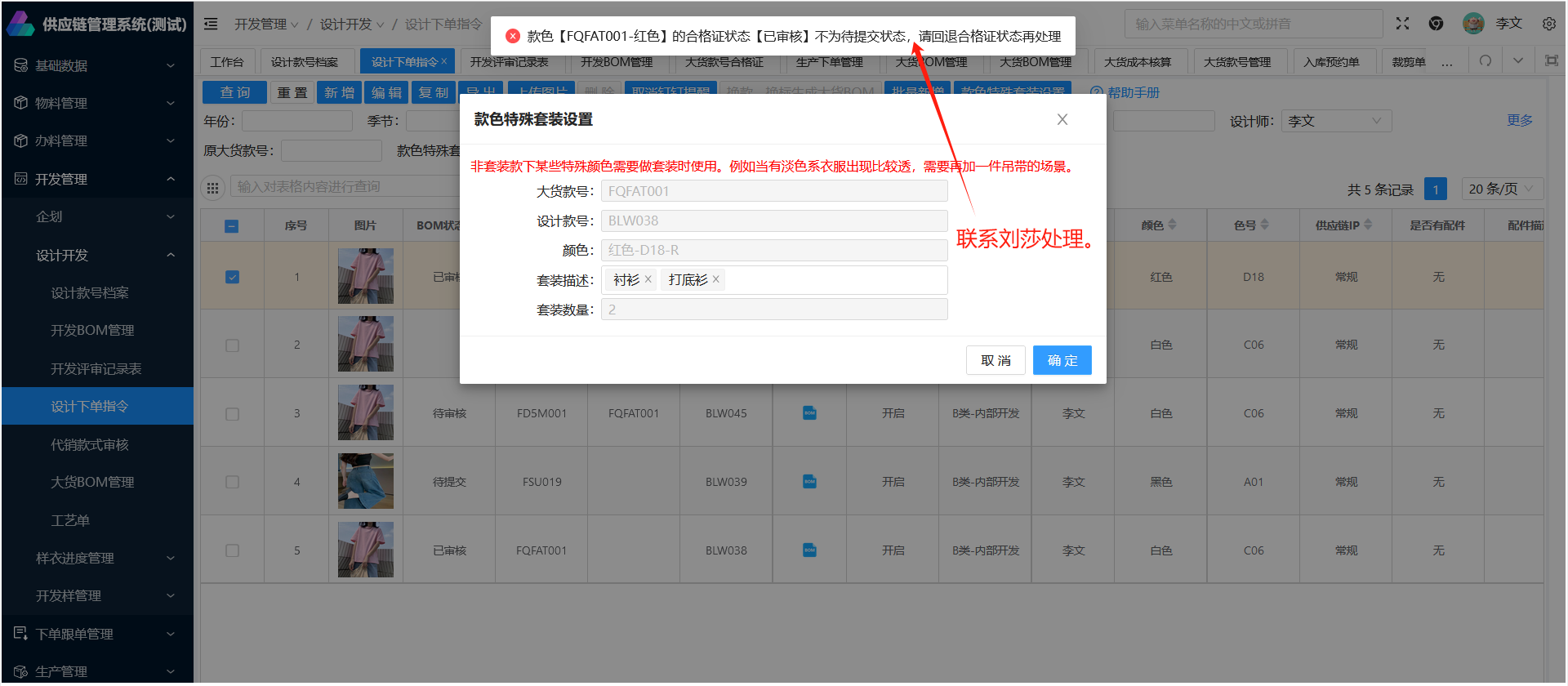Image resolution: width=1568 pixels, height=686 pixels.
Task: Click the tab refresh icon
Action: 1486,61
